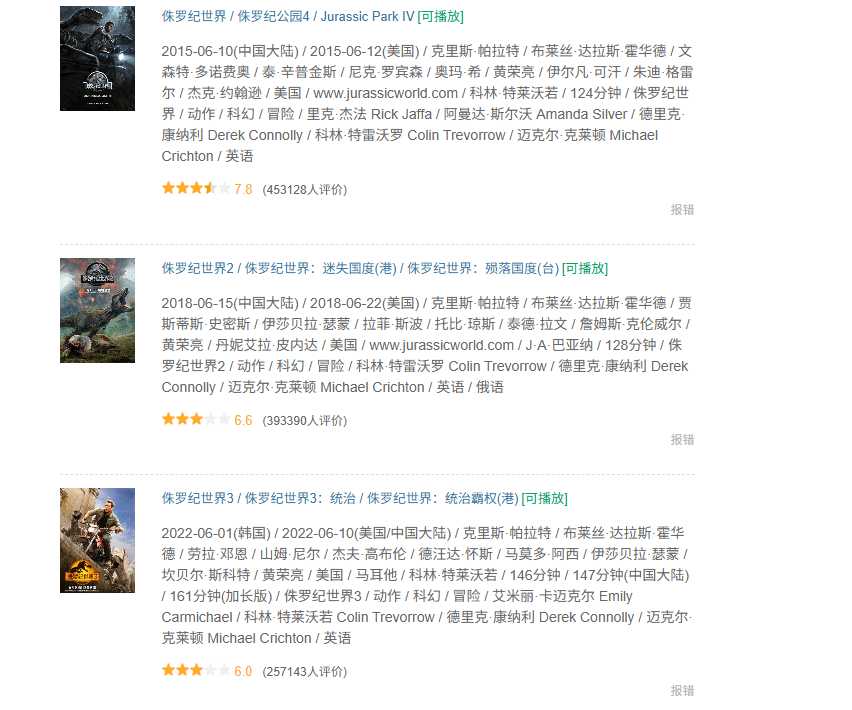Click the 393390人评价 rating count
This screenshot has width=852, height=710.
[304, 421]
